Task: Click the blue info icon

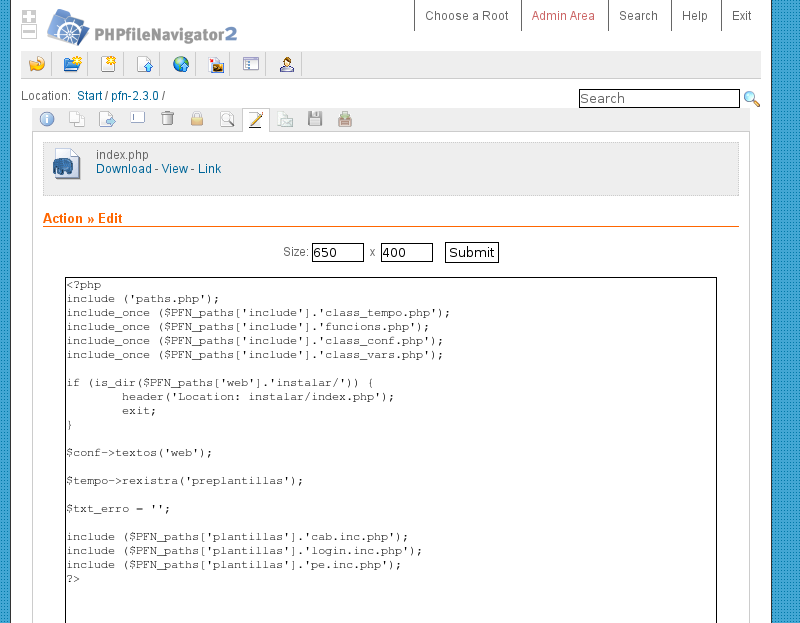Action: click(46, 120)
